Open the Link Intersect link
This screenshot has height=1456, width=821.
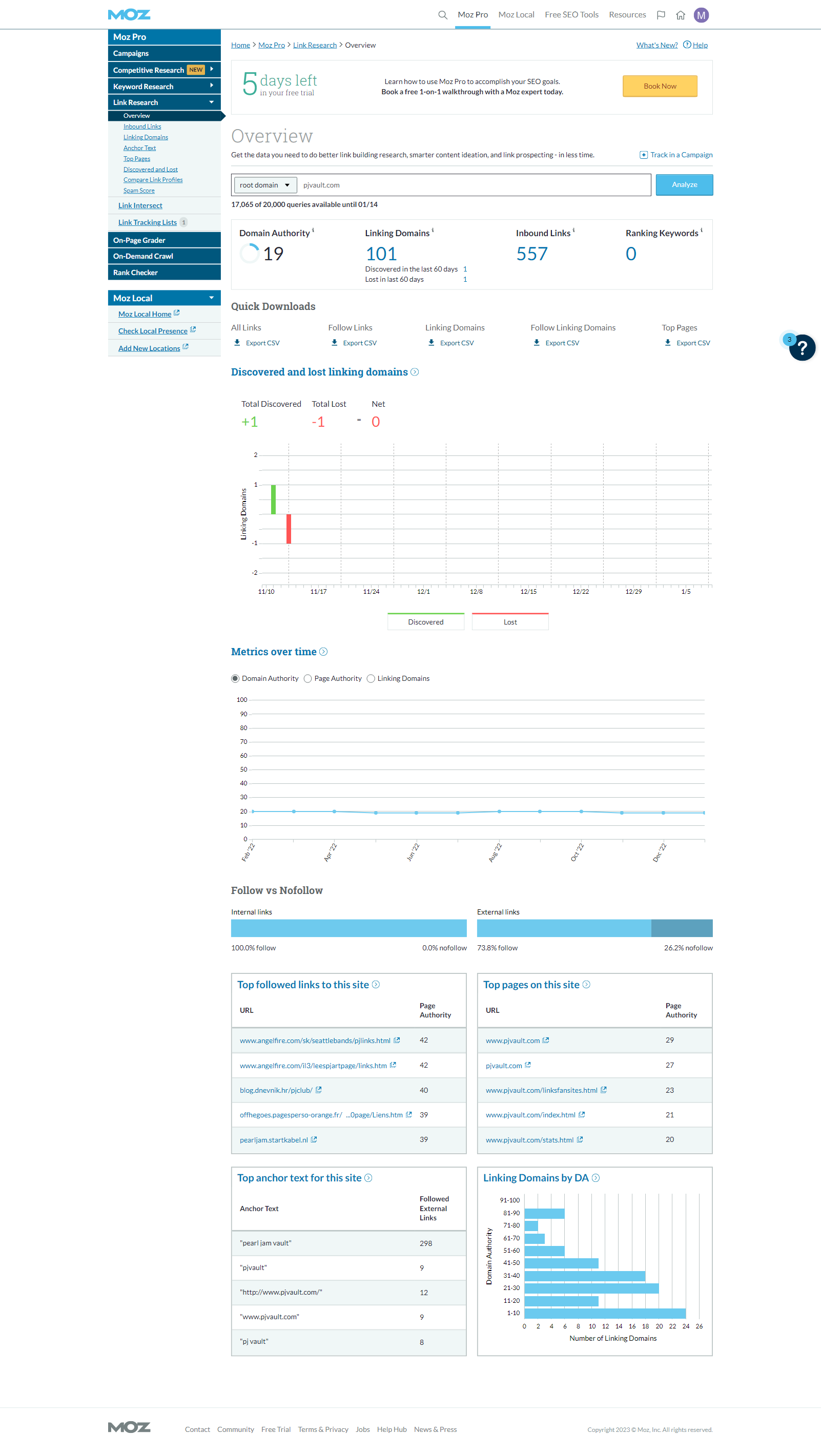[x=140, y=206]
